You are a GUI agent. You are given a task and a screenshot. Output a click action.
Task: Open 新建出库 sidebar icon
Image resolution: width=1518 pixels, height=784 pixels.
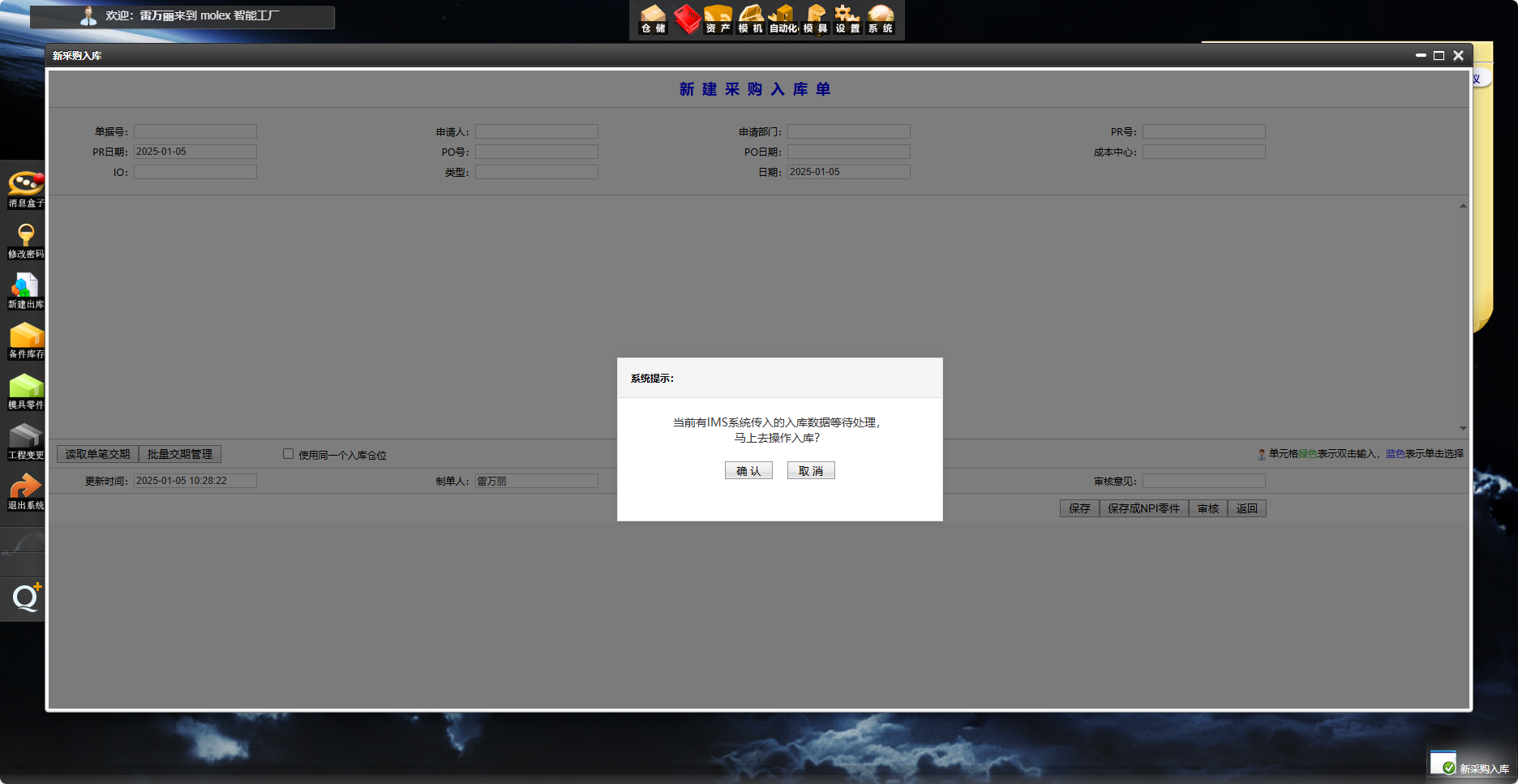[x=26, y=291]
